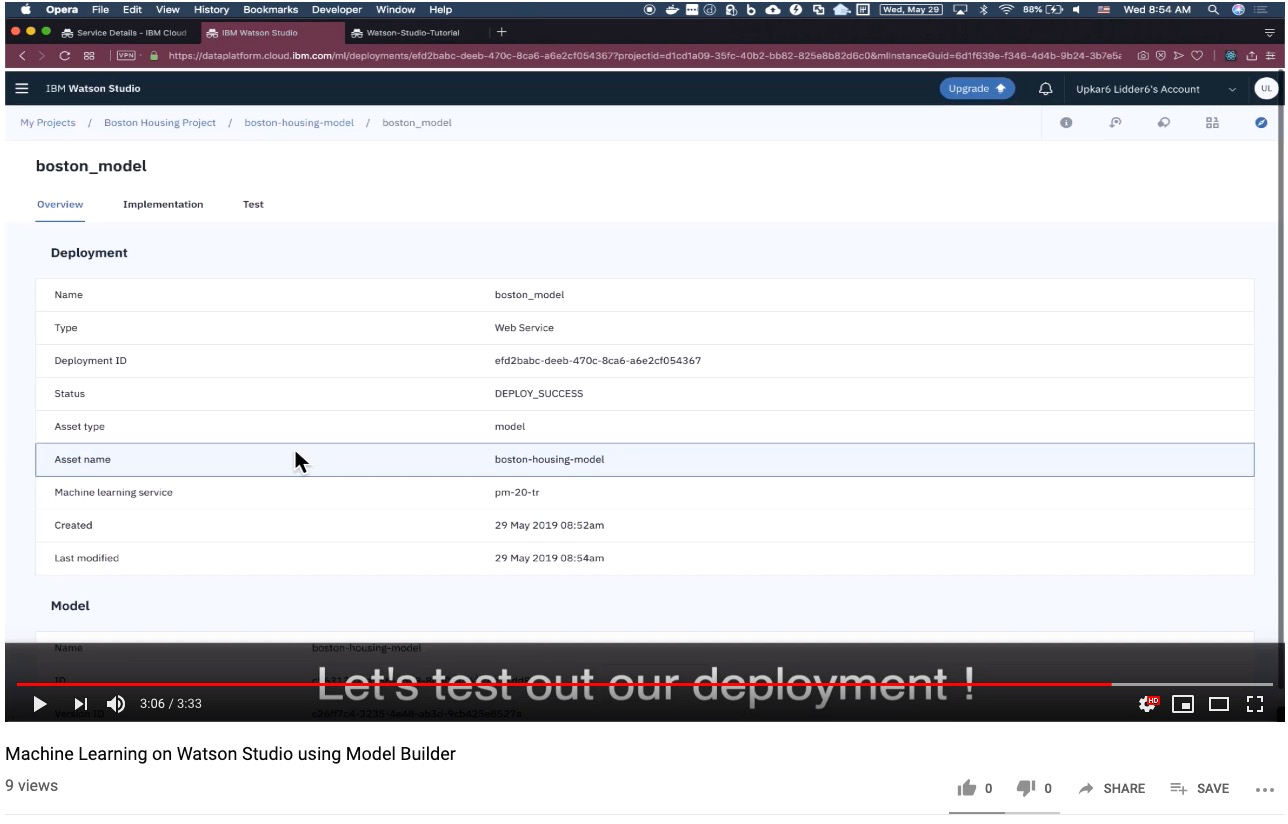This screenshot has height=824, width=1288.
Task: Go forward in the Opera browser
Action: tap(41, 56)
